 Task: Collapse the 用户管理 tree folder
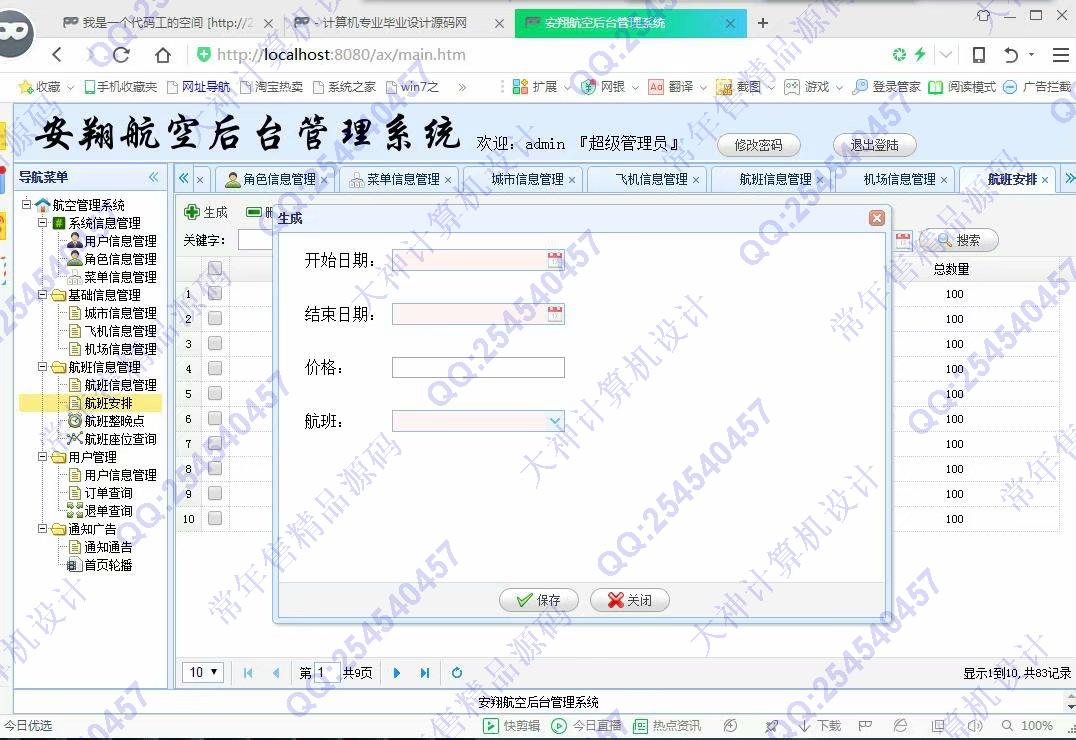coord(43,456)
